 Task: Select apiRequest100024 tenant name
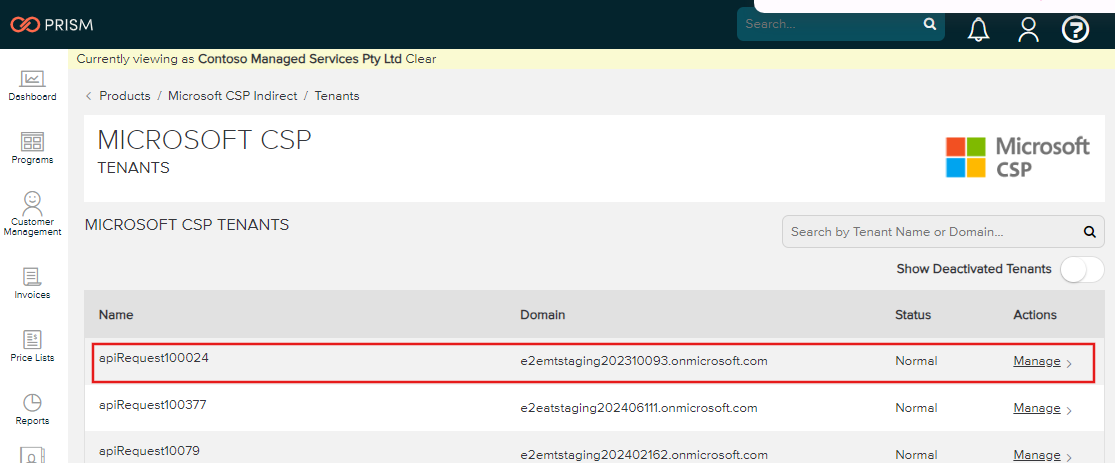pyautogui.click(x=154, y=358)
